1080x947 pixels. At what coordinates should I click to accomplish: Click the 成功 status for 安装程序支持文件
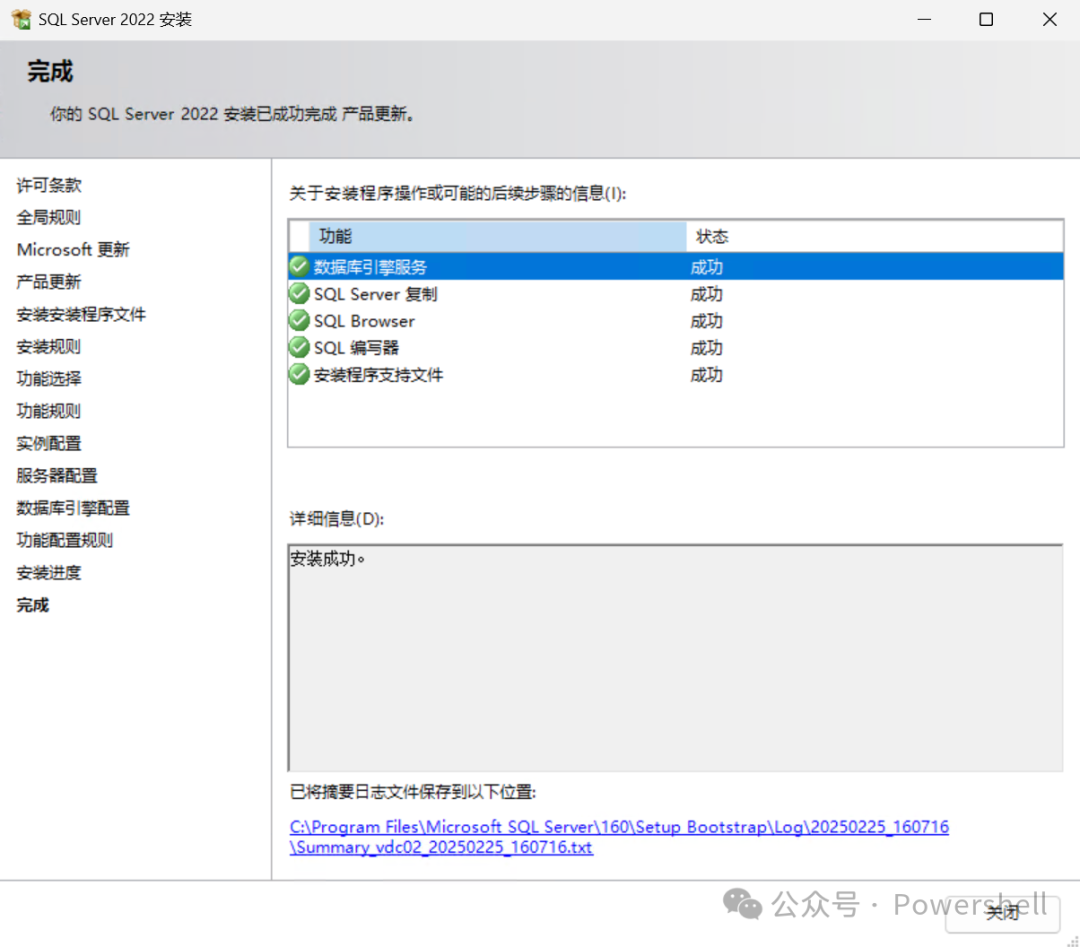707,375
